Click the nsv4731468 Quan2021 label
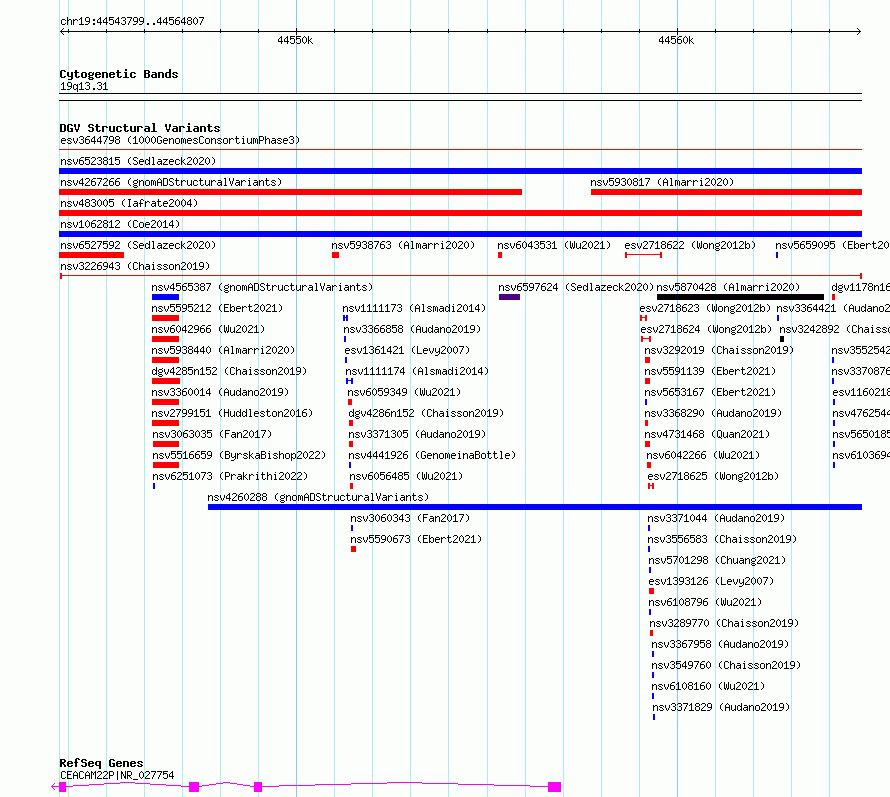This screenshot has width=890, height=797. 707,434
